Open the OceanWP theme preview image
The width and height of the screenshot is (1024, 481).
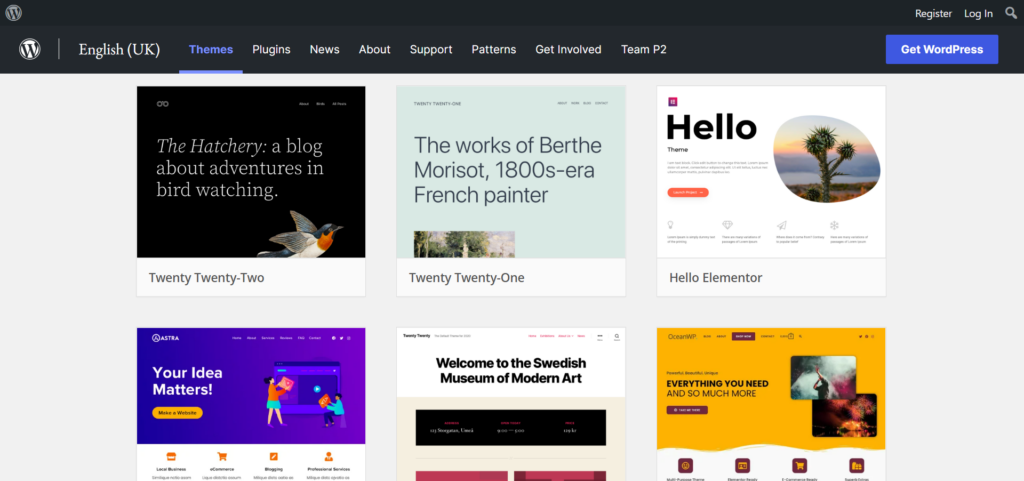pos(771,404)
